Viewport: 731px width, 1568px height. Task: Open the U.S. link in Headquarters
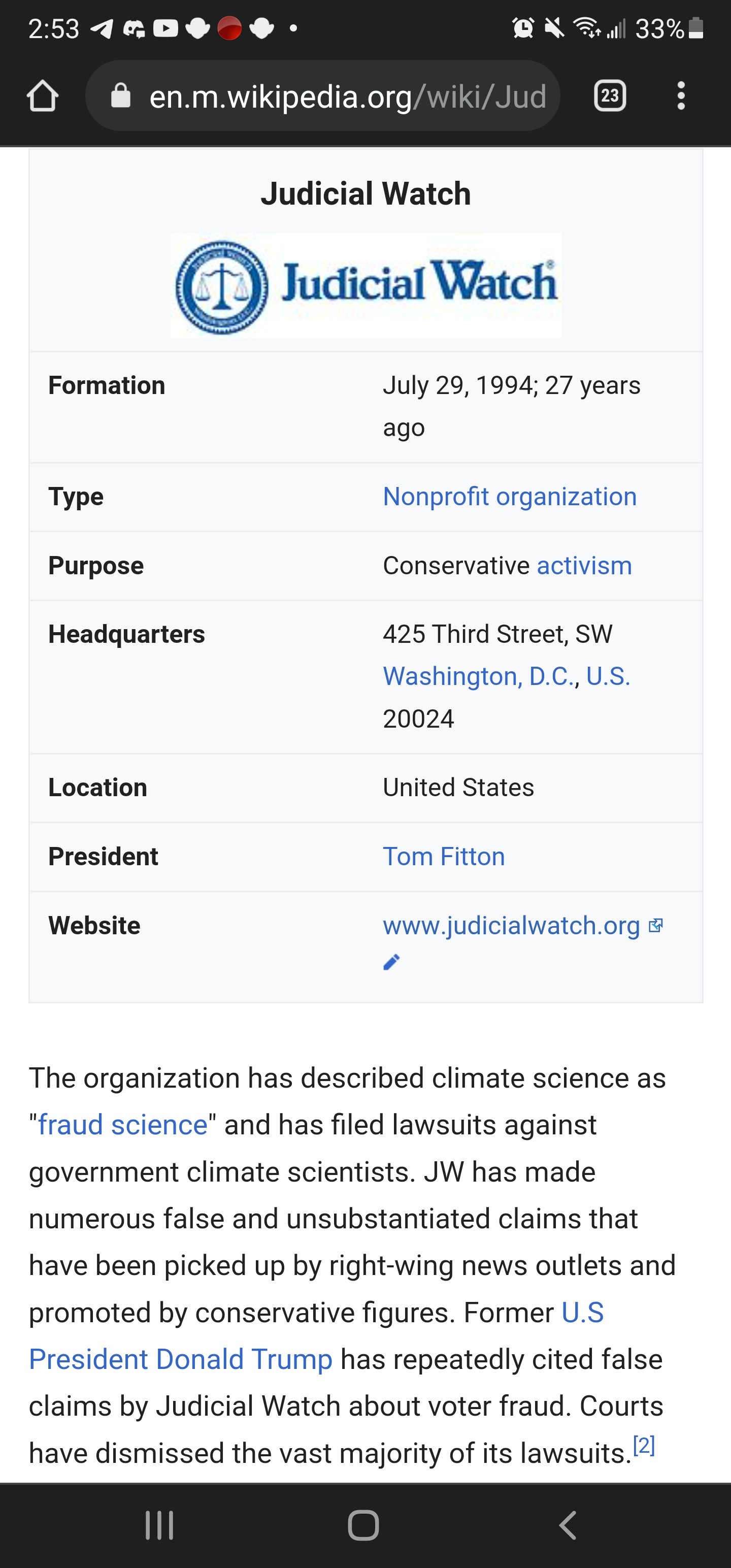608,676
